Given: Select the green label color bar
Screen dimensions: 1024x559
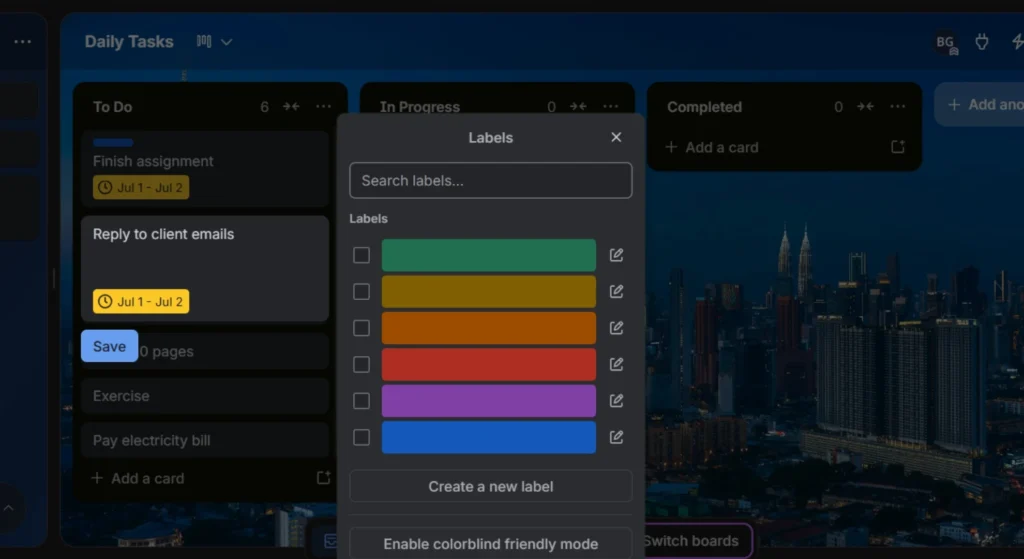Looking at the screenshot, I should (x=488, y=255).
